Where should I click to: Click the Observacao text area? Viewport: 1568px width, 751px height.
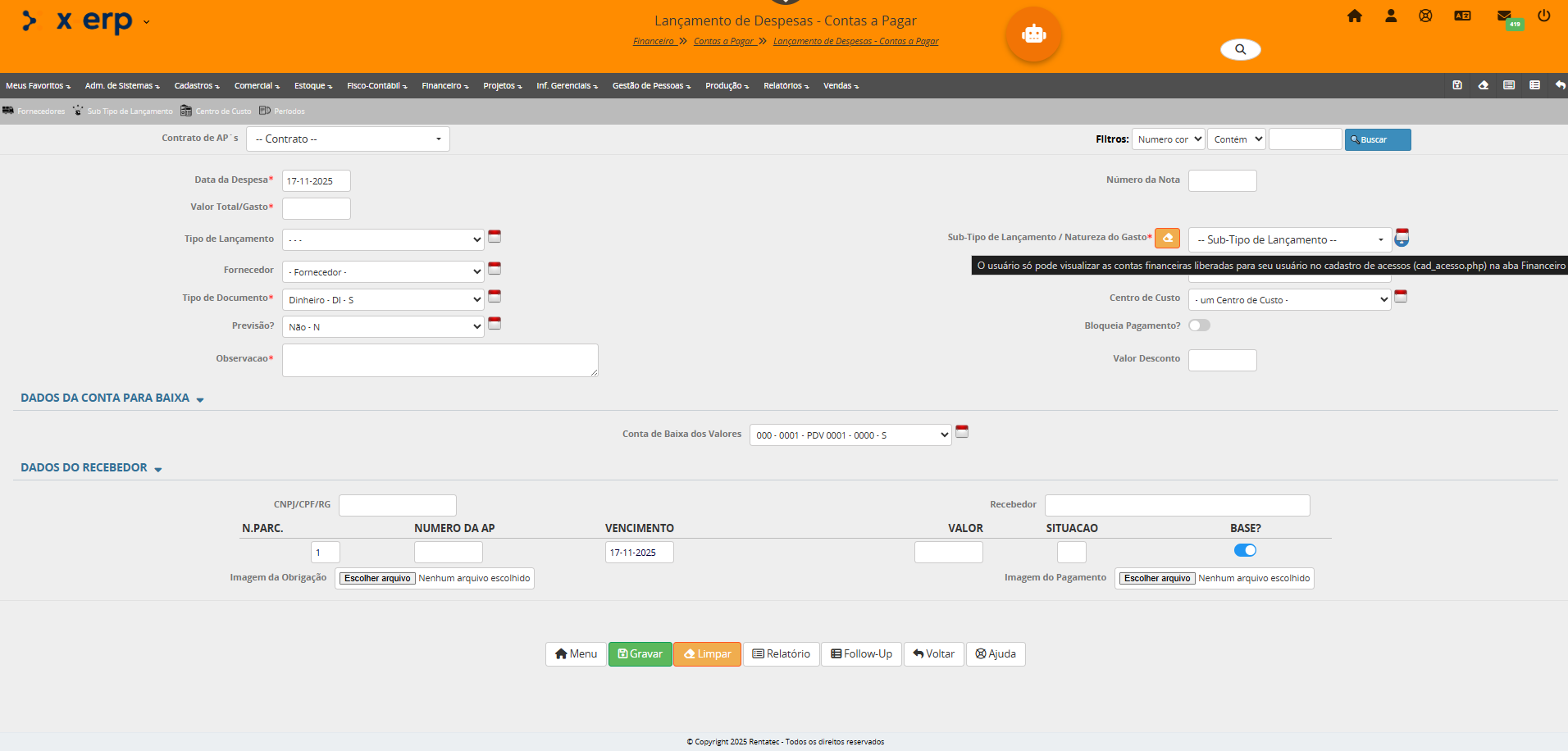[x=440, y=361]
